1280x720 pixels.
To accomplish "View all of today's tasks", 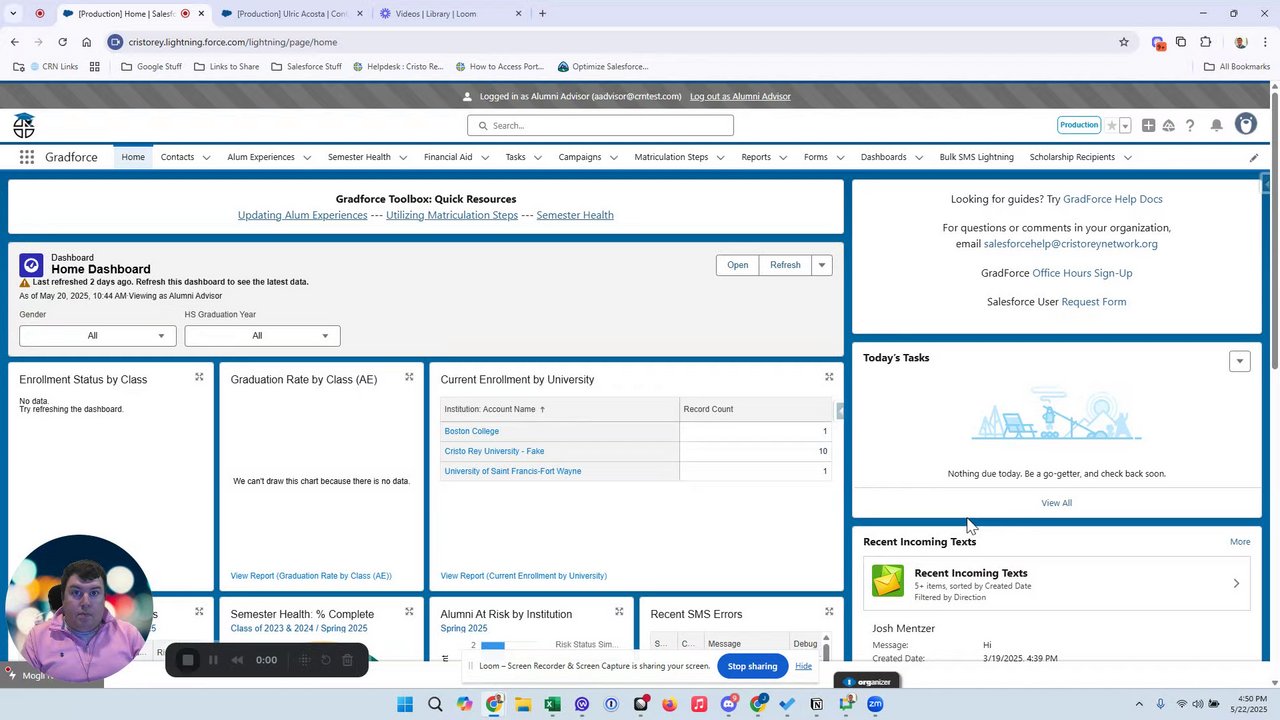I will 1056,503.
